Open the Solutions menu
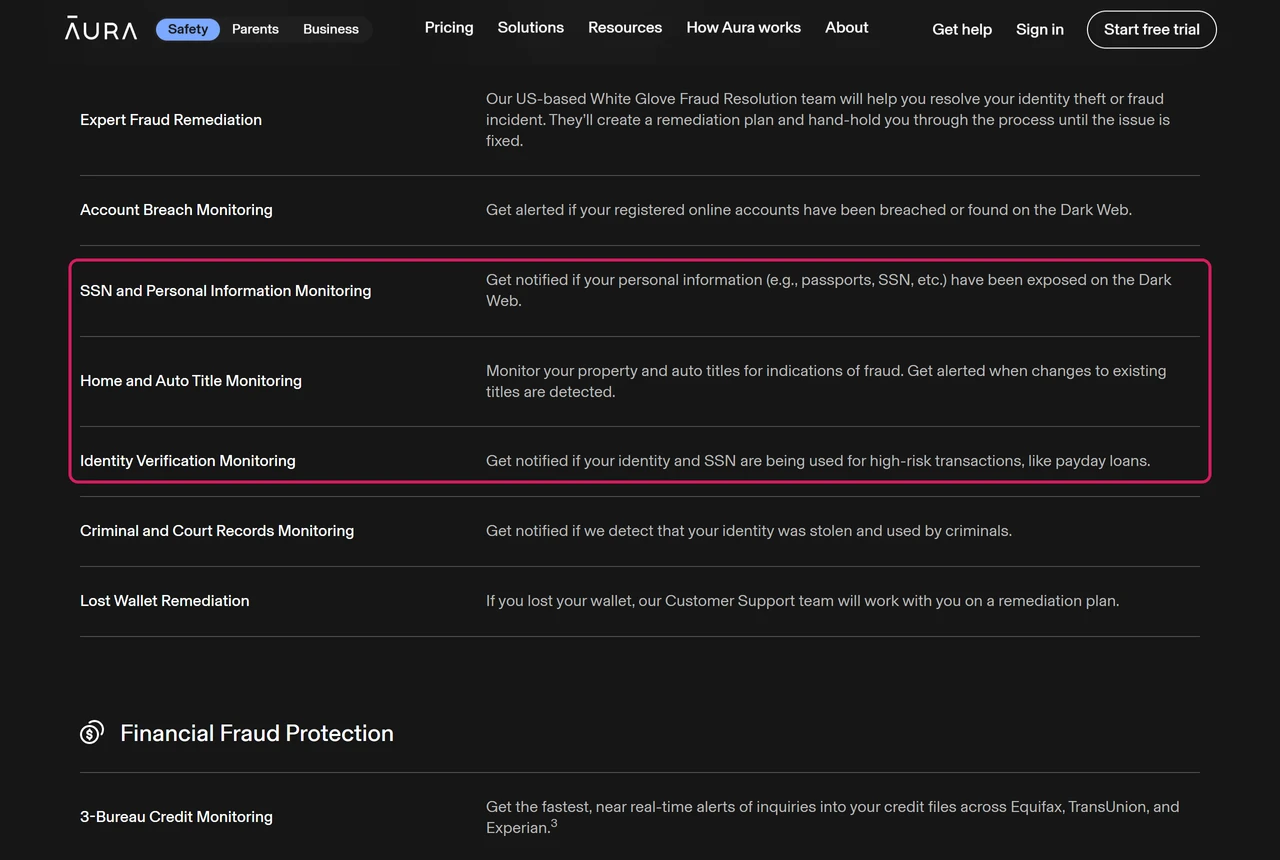Screen dimensions: 1280x860 [x=531, y=28]
